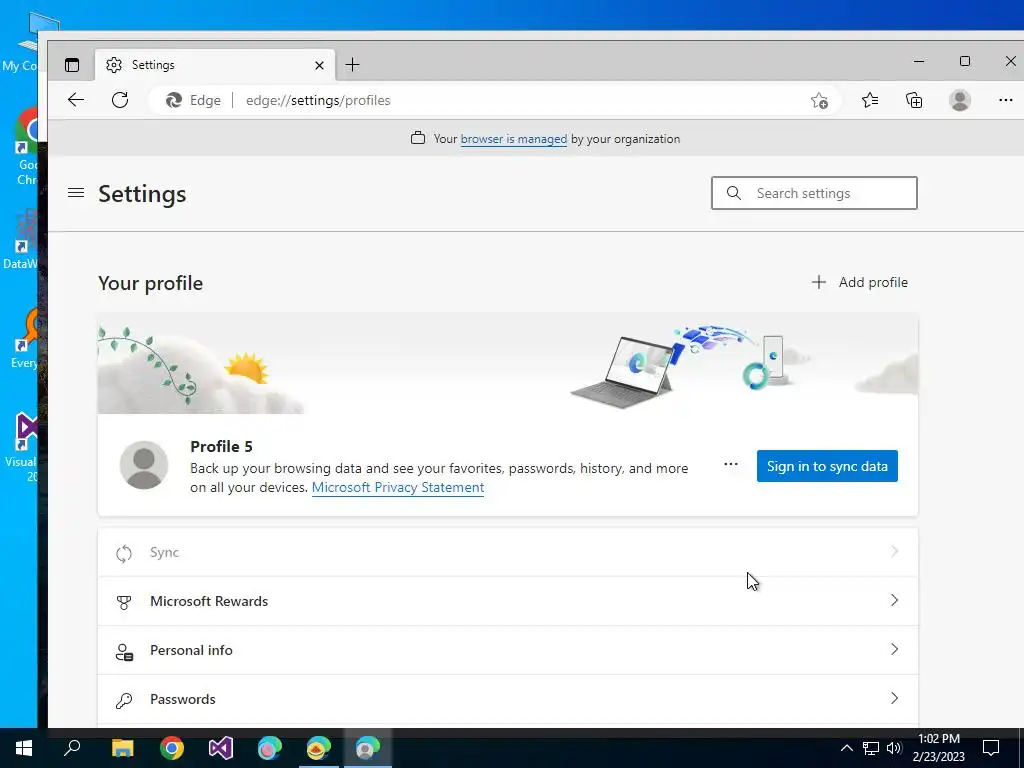
Task: Add this page to favorites star icon
Action: [819, 100]
